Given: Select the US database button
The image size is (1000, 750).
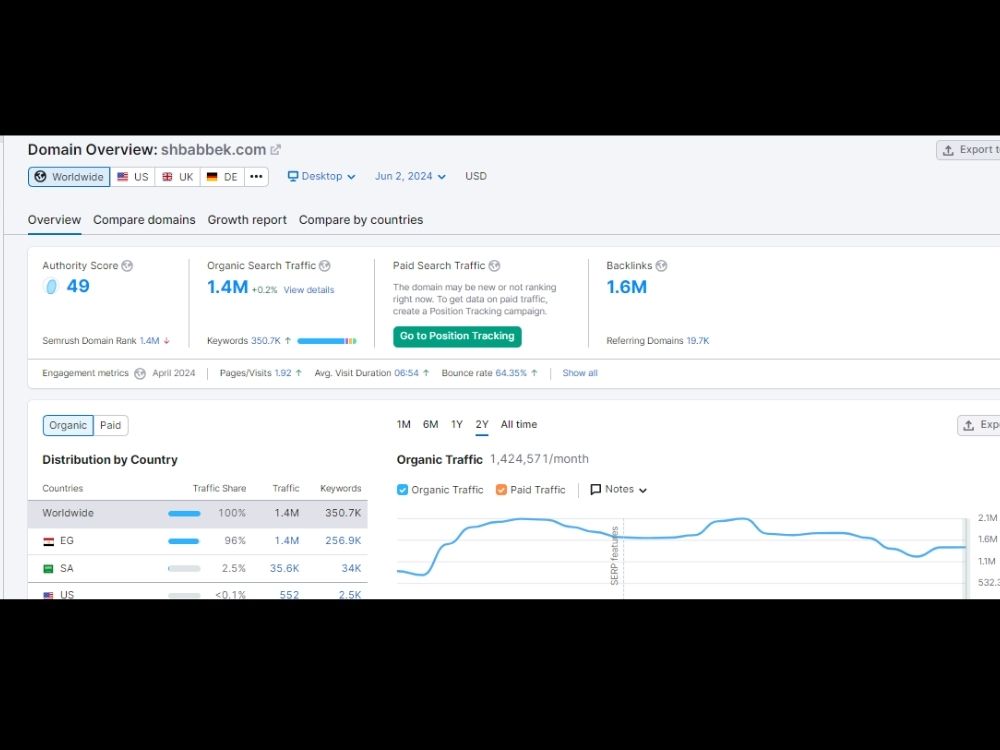Looking at the screenshot, I should tap(133, 177).
